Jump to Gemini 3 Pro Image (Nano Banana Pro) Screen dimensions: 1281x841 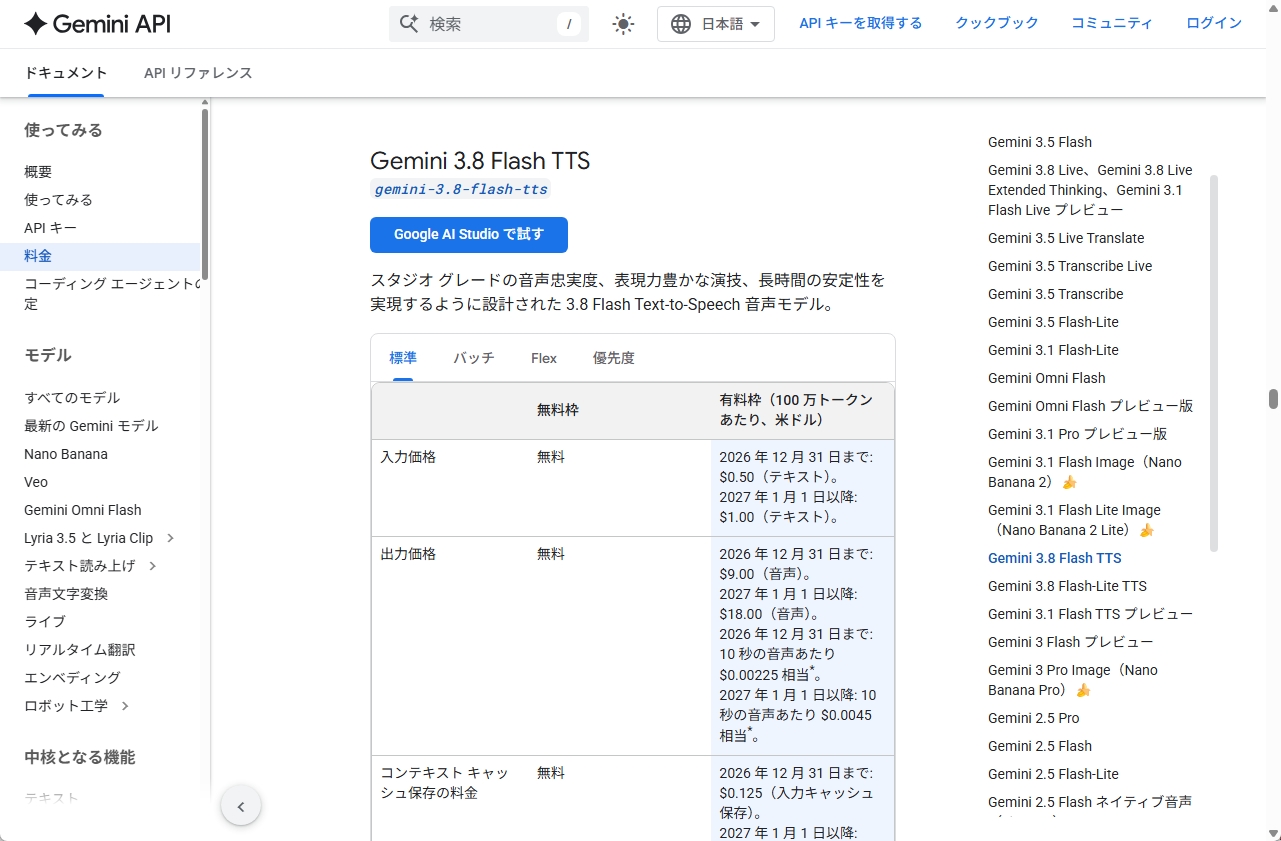pos(1073,680)
